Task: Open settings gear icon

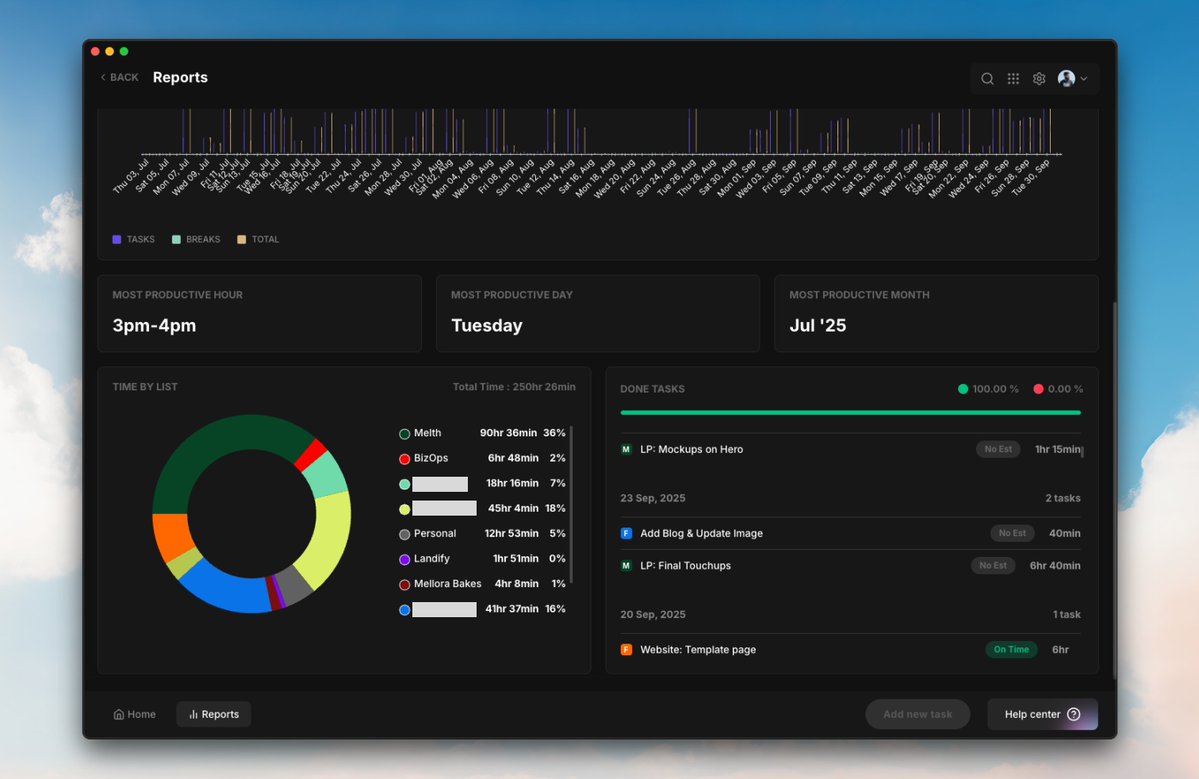Action: point(1039,79)
